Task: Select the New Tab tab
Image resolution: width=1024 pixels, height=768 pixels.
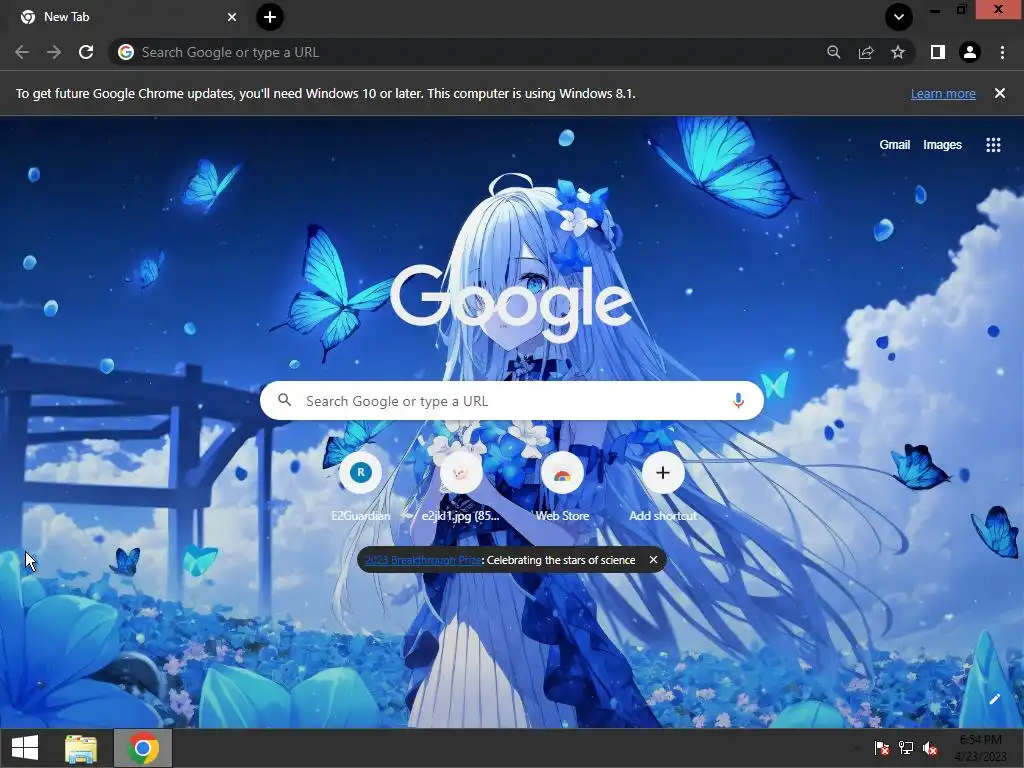Action: click(x=128, y=17)
